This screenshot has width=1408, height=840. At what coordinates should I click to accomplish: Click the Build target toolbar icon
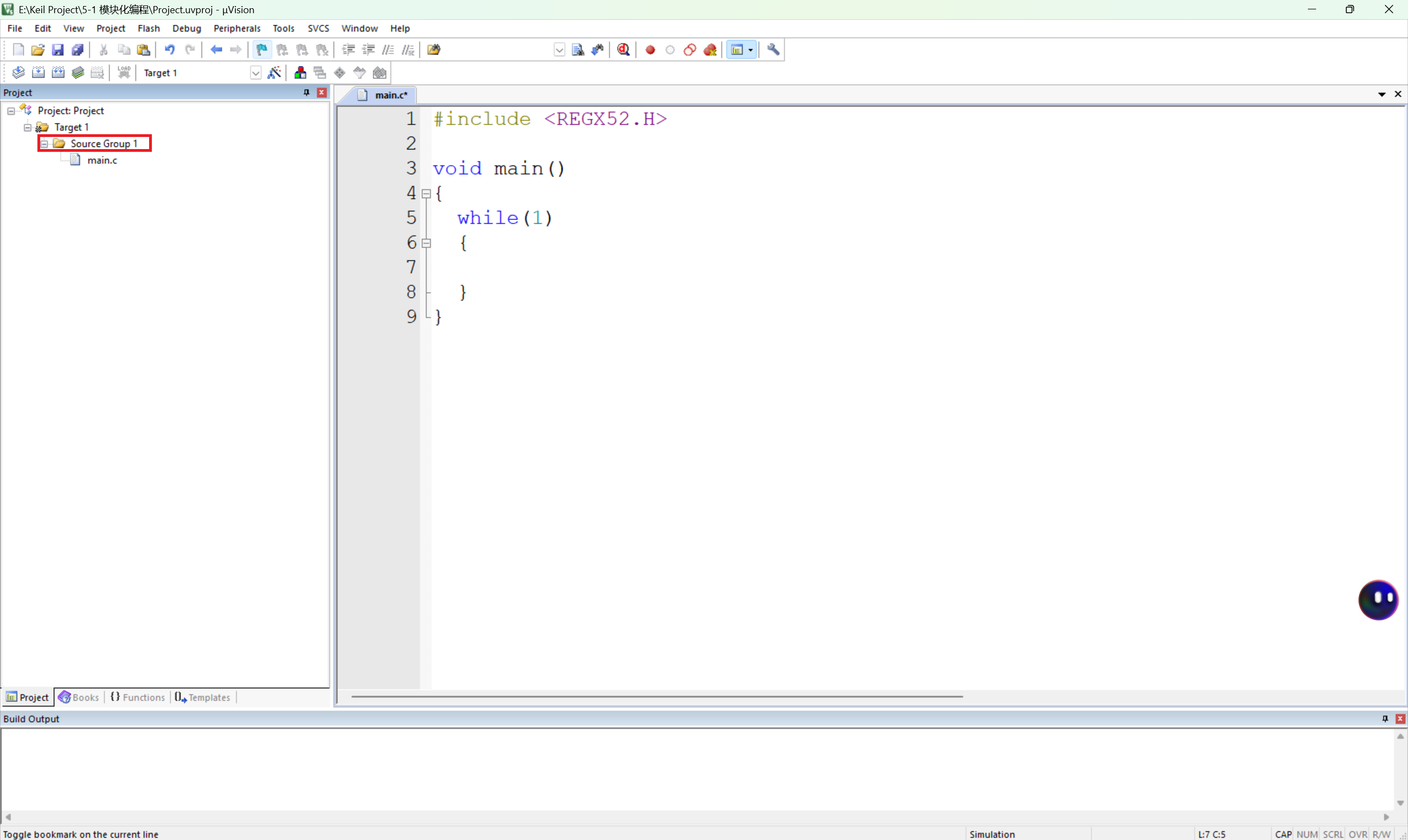[38, 73]
